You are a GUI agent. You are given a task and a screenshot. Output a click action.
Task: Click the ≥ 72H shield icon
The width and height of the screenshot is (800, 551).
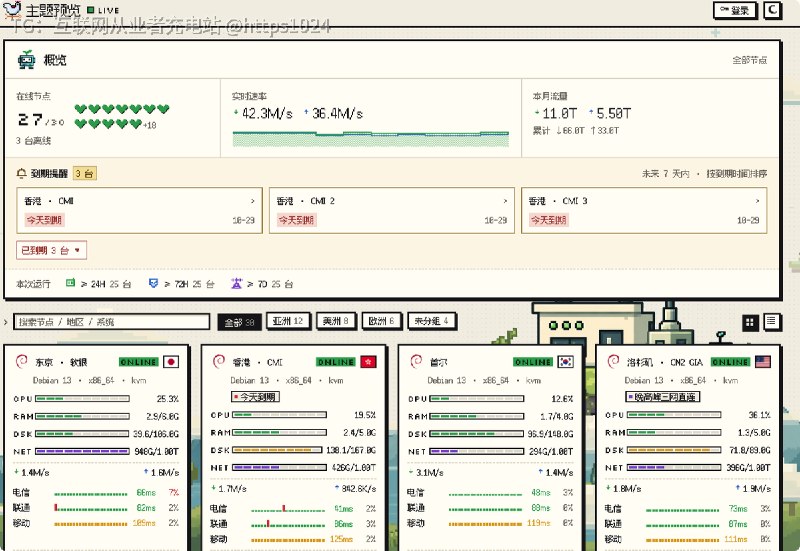tap(153, 283)
